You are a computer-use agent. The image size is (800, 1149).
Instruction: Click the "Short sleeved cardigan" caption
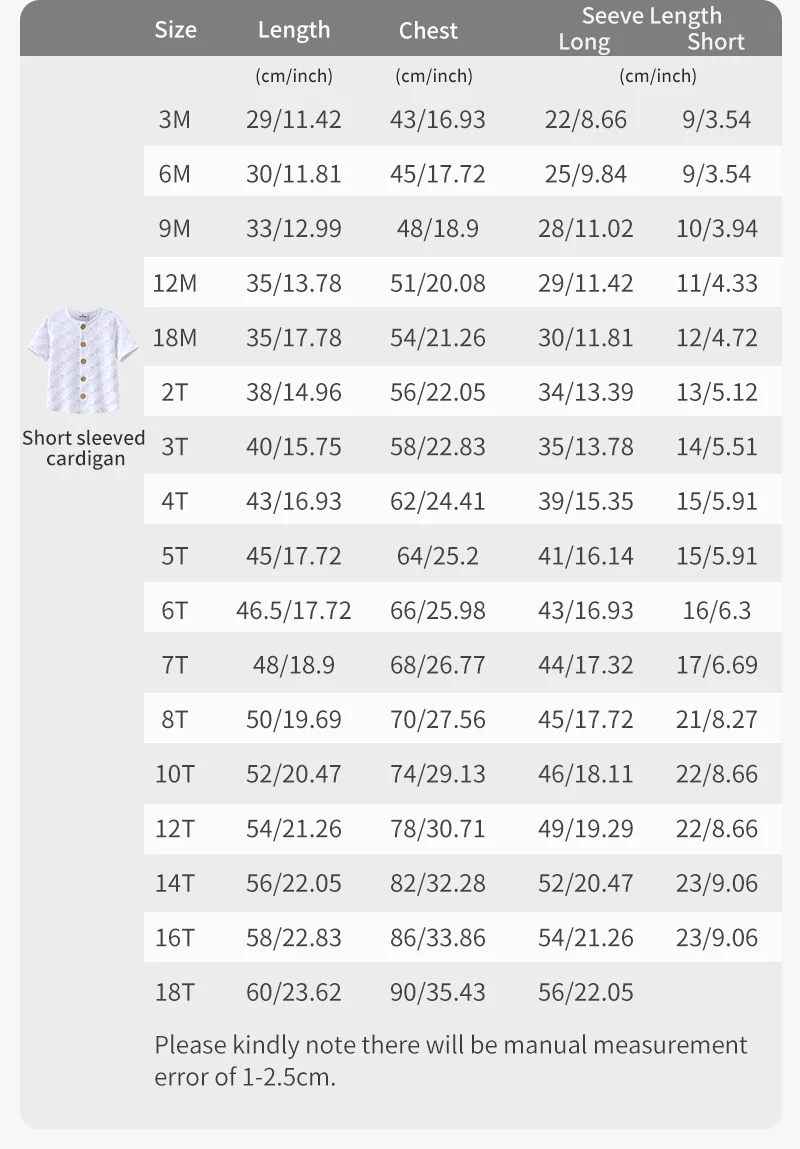[84, 448]
